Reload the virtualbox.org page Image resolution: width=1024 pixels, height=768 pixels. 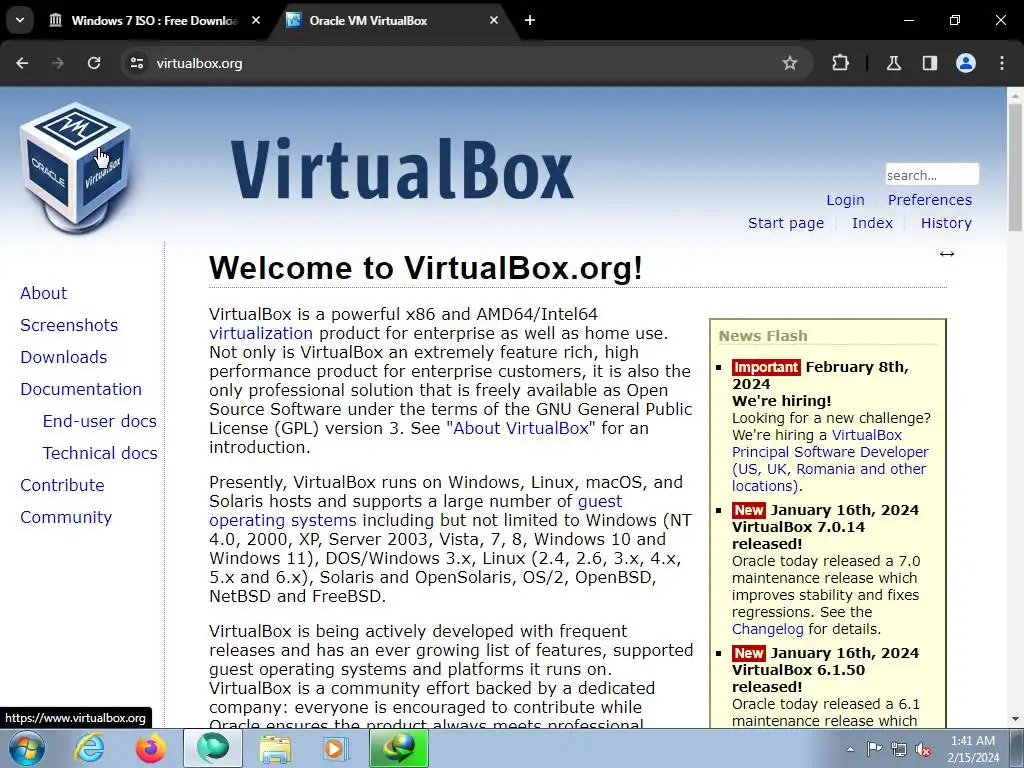tap(94, 63)
